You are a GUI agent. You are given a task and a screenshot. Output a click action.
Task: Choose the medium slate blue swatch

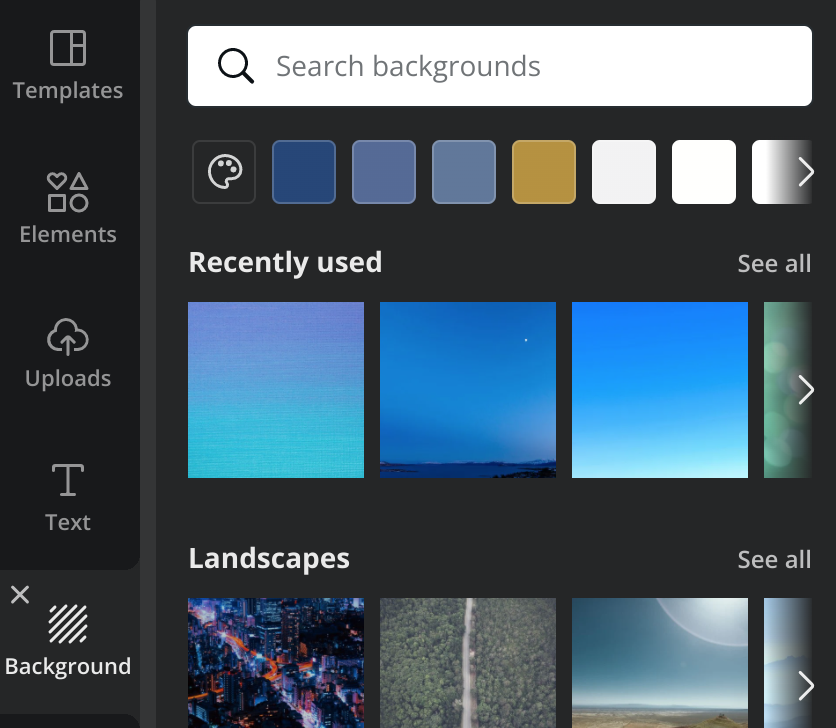click(384, 172)
